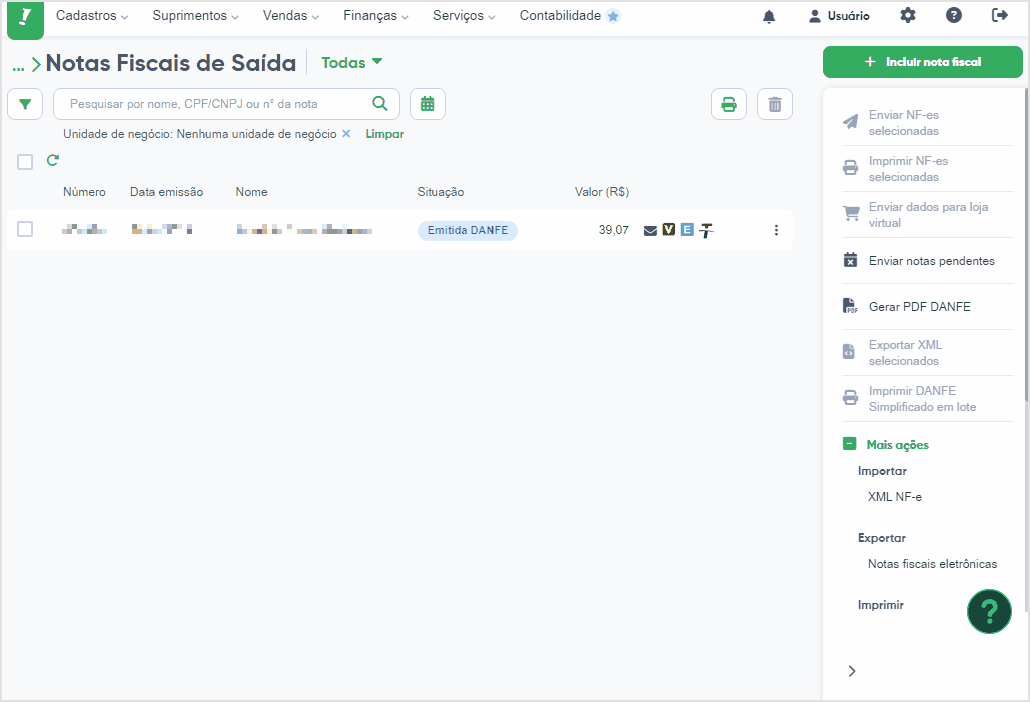This screenshot has width=1030, height=702.
Task: Click the envelope icon in invoice row
Action: tap(650, 230)
